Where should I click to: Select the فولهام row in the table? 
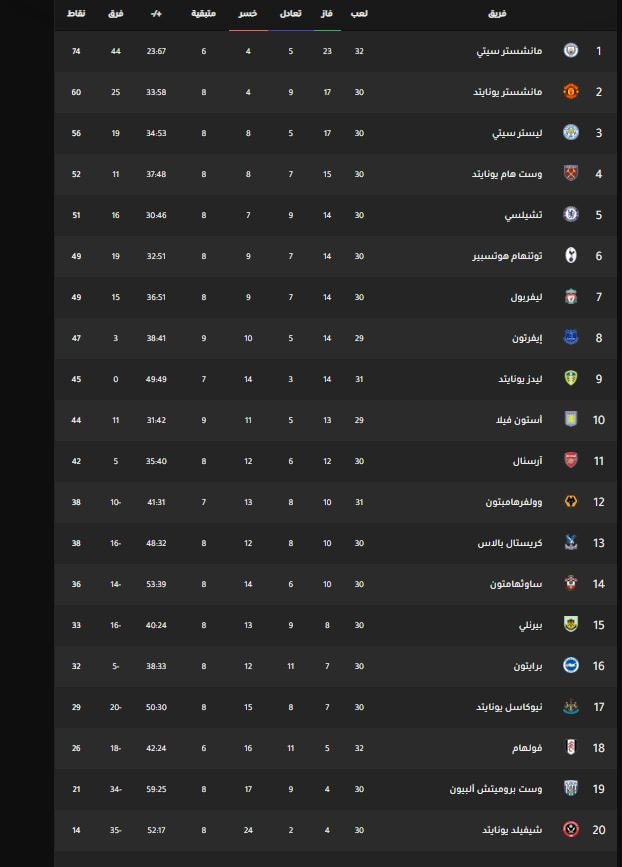[x=330, y=748]
